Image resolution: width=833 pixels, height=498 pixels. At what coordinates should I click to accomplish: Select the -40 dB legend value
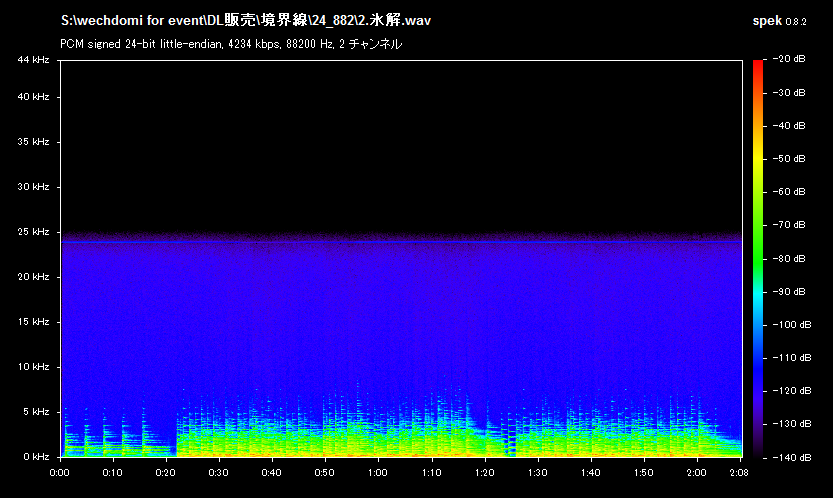(789, 126)
